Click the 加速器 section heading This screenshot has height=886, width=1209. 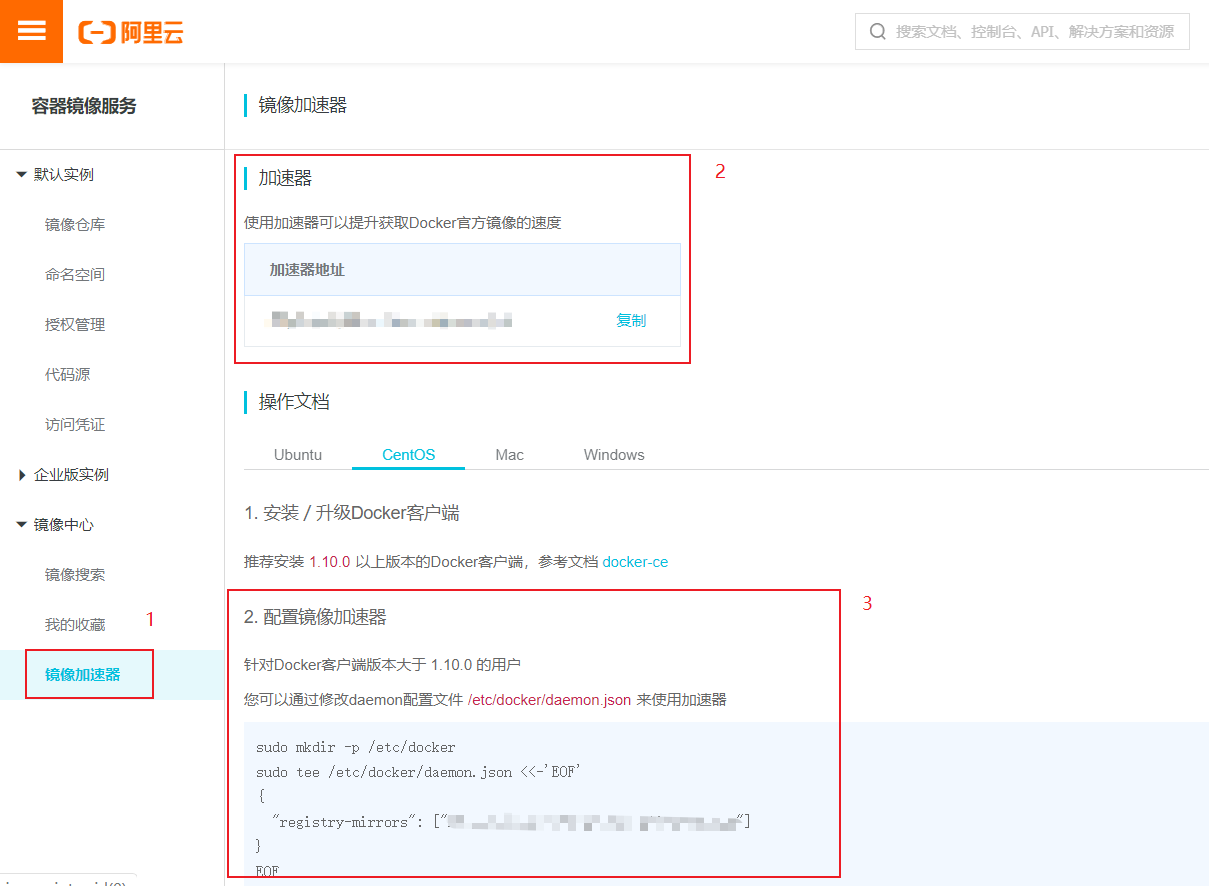[x=285, y=178]
